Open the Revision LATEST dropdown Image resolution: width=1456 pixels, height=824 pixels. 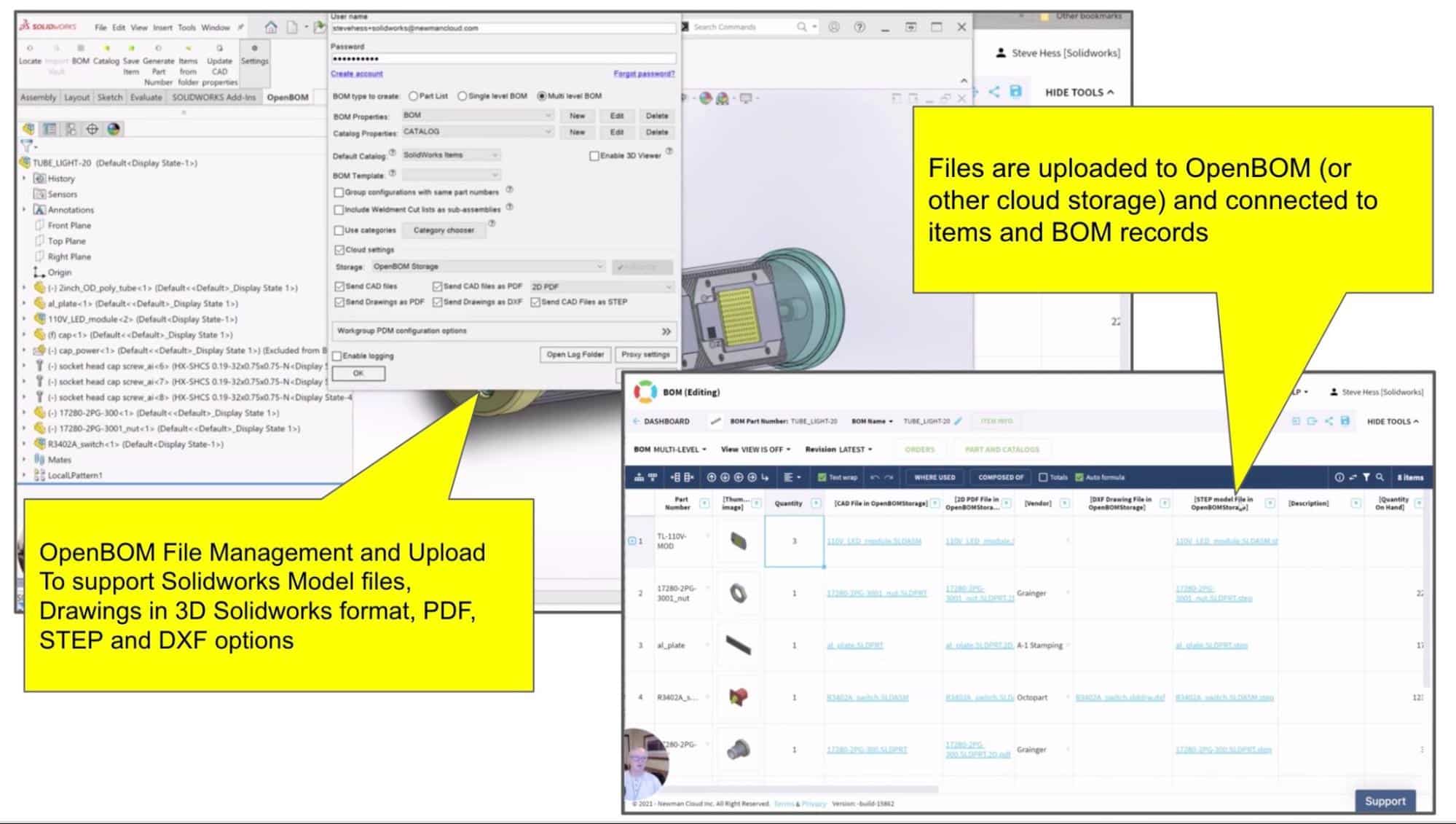click(838, 450)
